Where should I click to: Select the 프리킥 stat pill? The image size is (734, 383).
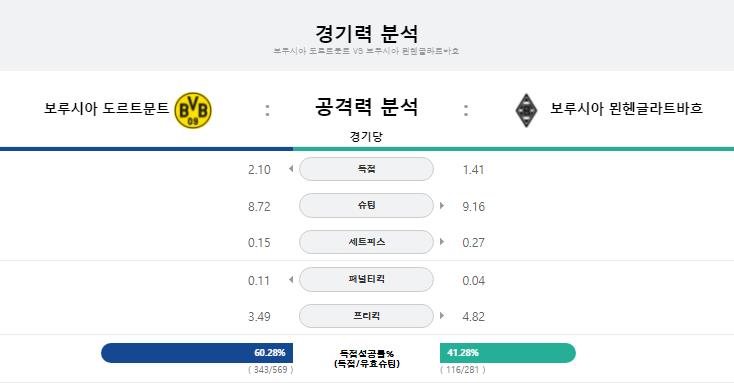click(367, 316)
